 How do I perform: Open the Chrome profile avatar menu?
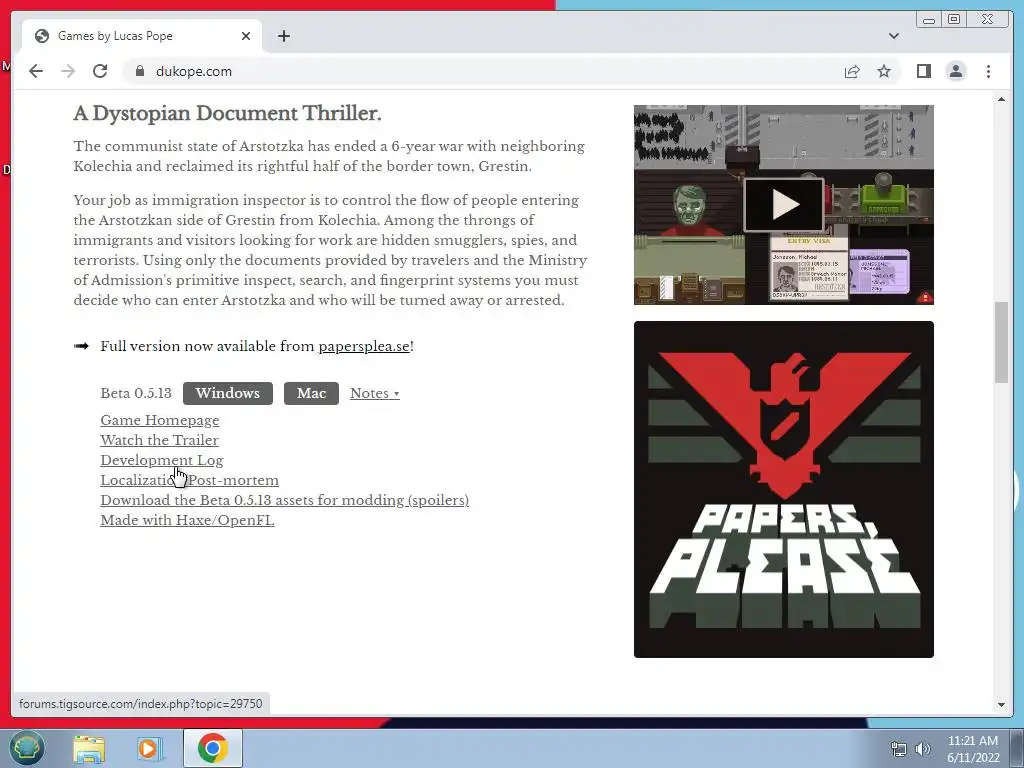coord(955,71)
